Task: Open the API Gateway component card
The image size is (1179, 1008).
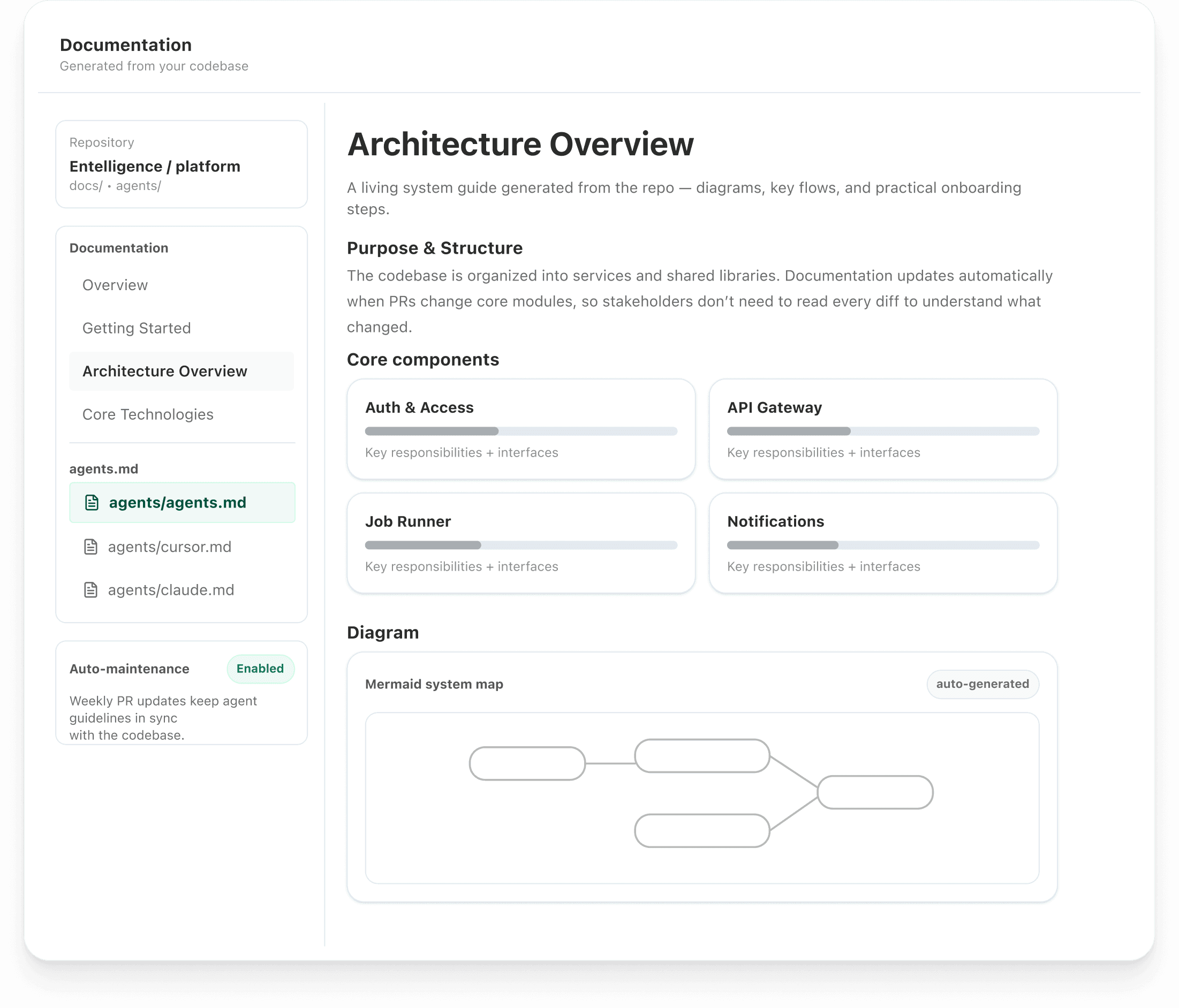Action: click(882, 429)
